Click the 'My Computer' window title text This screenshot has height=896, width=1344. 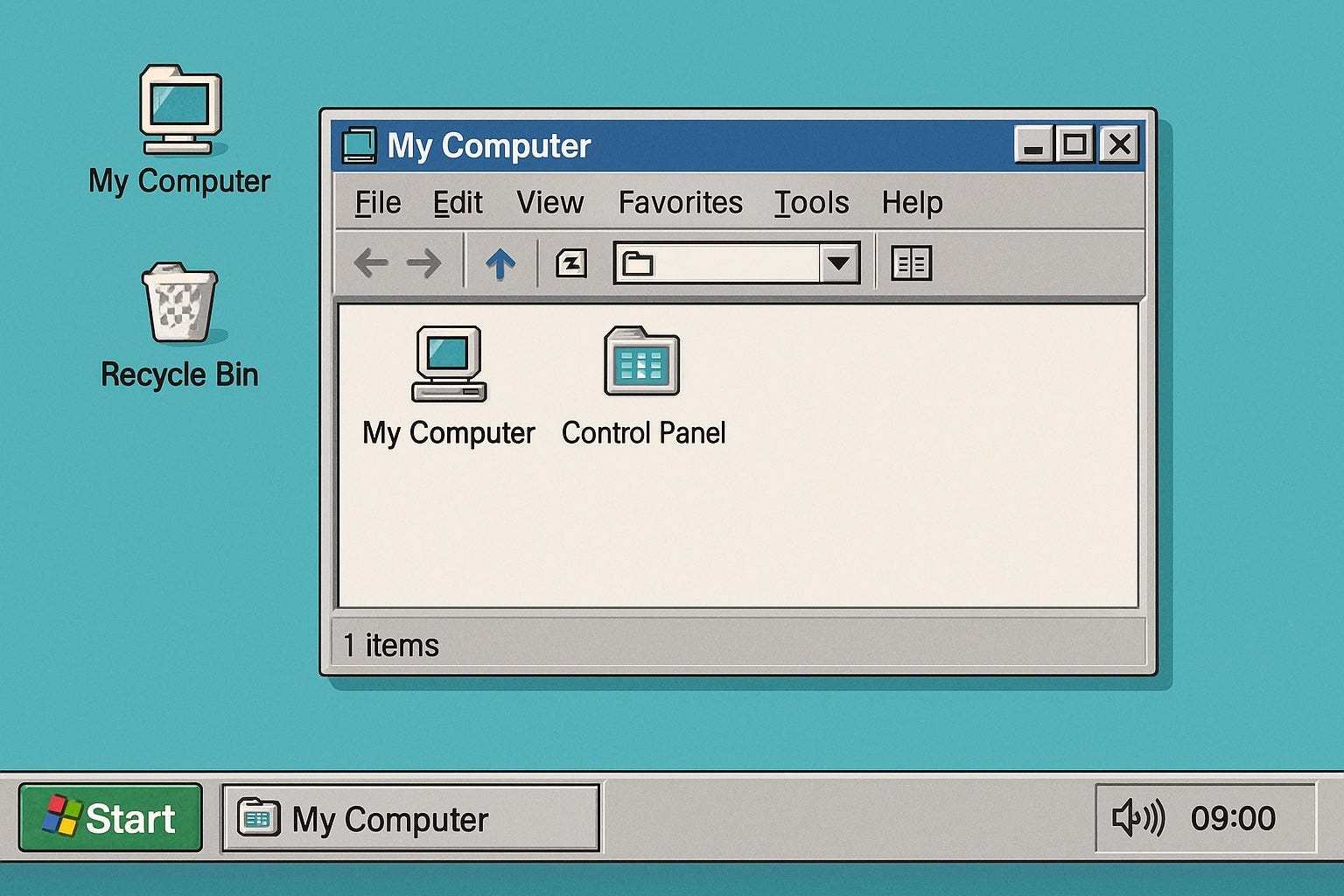click(489, 146)
